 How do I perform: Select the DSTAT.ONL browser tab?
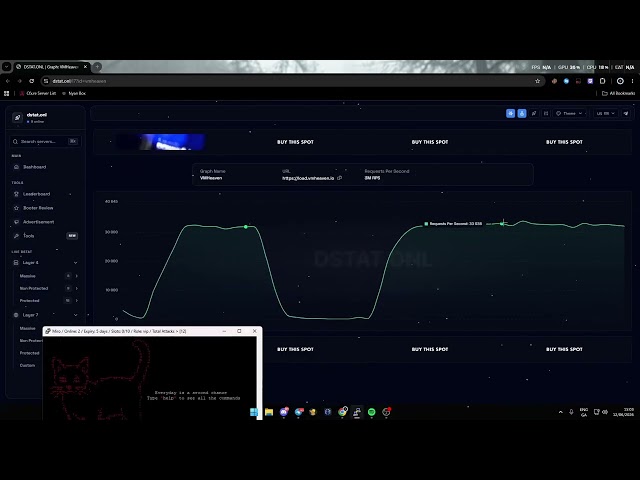tap(51, 67)
